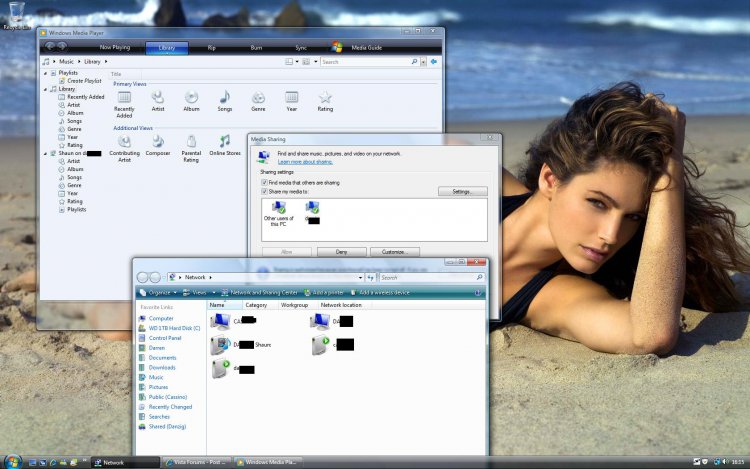Toggle 'Find media that others are sharing'
This screenshot has height=469, width=750.
click(x=264, y=183)
